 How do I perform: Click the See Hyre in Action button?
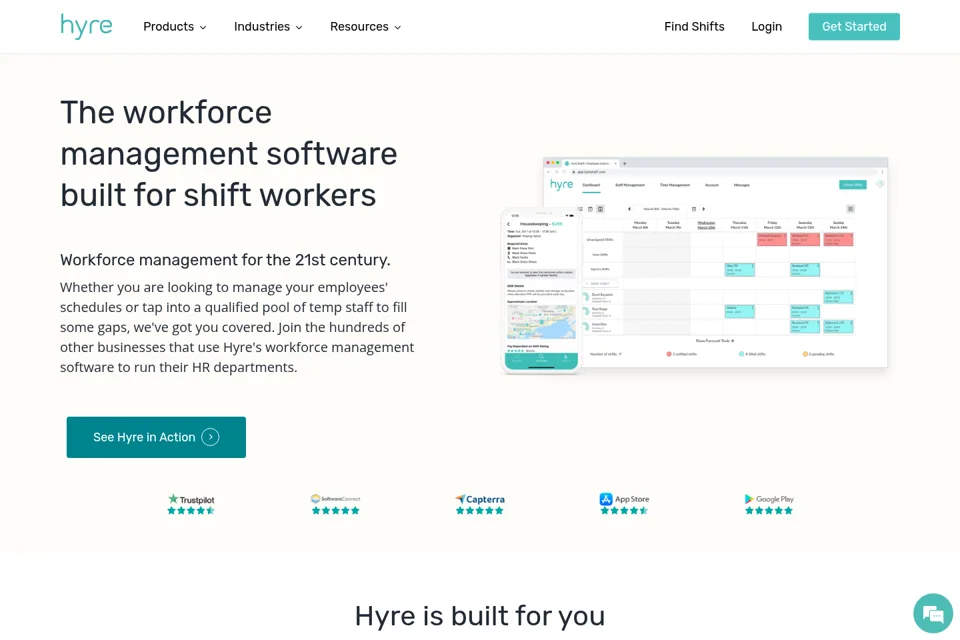tap(156, 437)
